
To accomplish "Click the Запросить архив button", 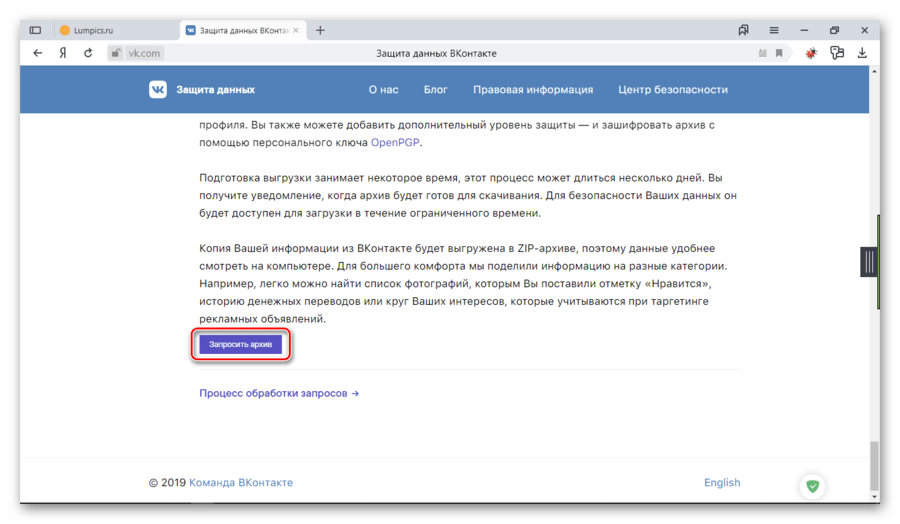I will [x=240, y=344].
